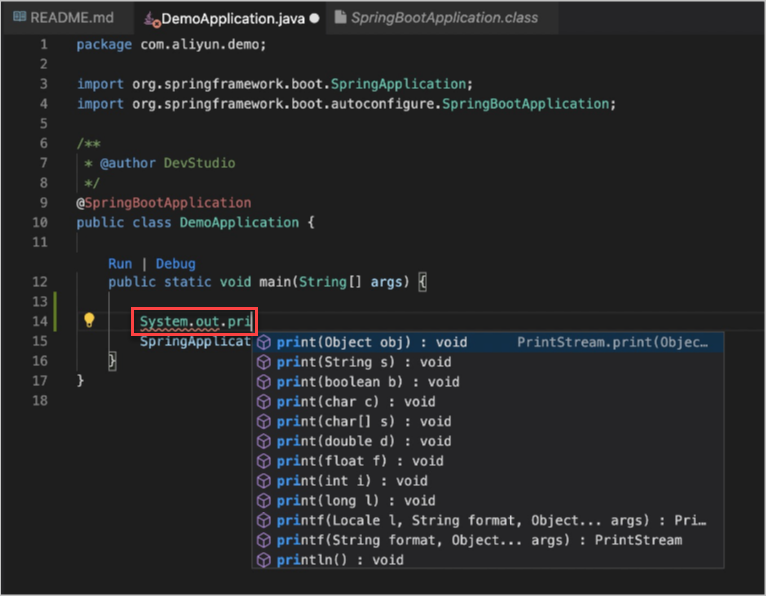Click line number 1 in the gutter

44,45
